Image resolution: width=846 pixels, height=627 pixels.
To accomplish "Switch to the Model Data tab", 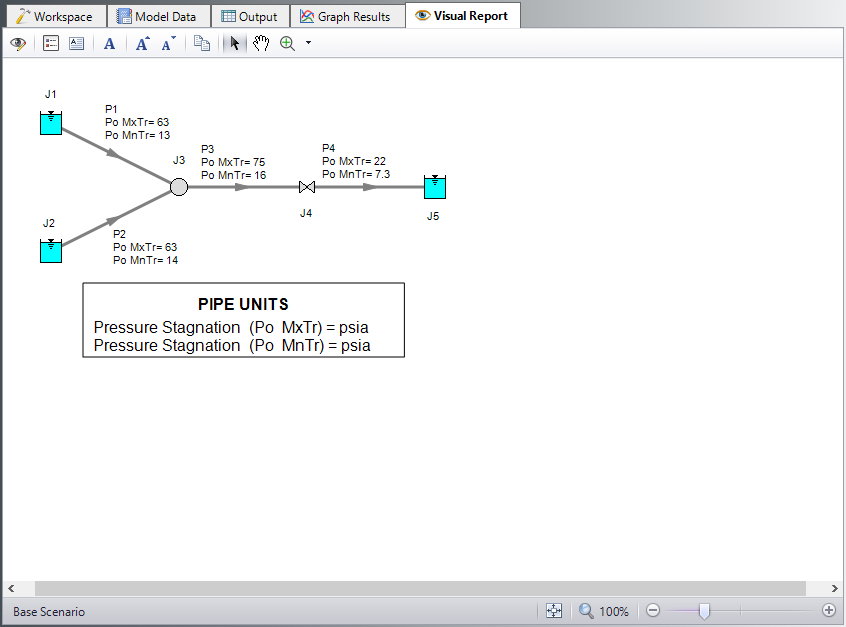I will click(x=157, y=16).
